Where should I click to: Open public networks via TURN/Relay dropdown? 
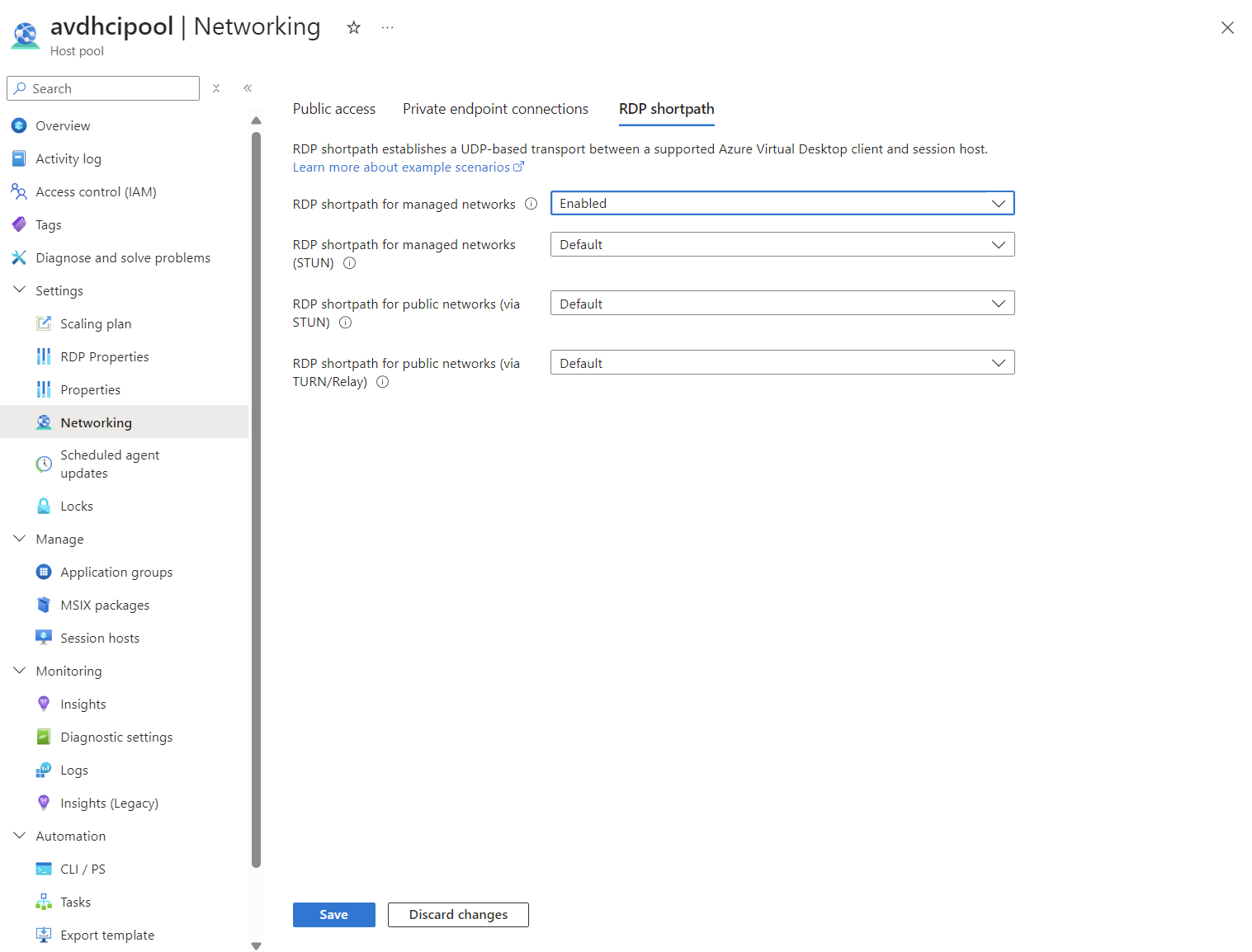click(782, 363)
